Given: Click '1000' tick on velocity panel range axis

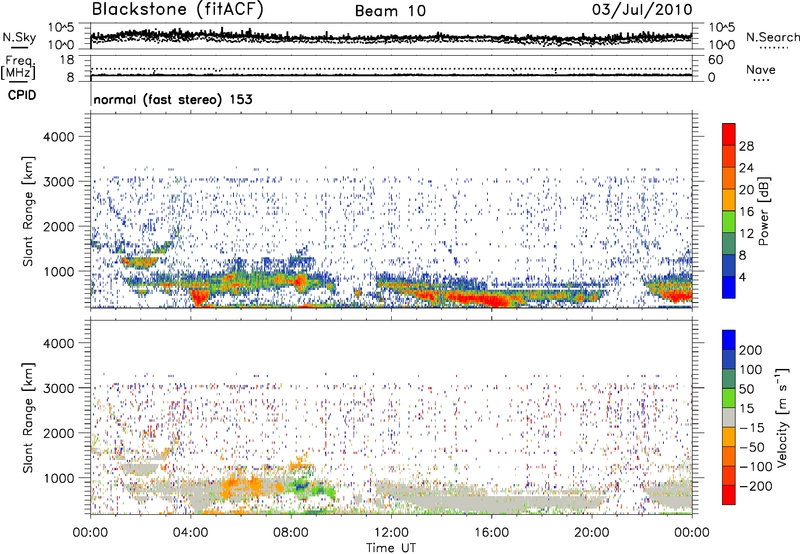Looking at the screenshot, I should pyautogui.click(x=58, y=478).
